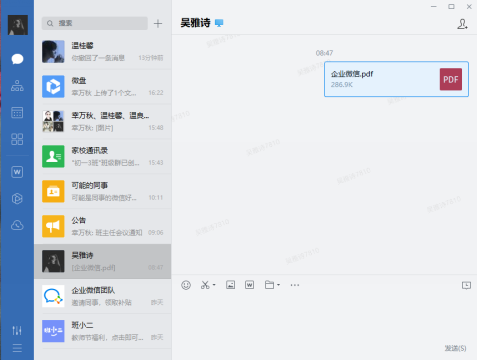Click the search box in chat list

[x=95, y=23]
